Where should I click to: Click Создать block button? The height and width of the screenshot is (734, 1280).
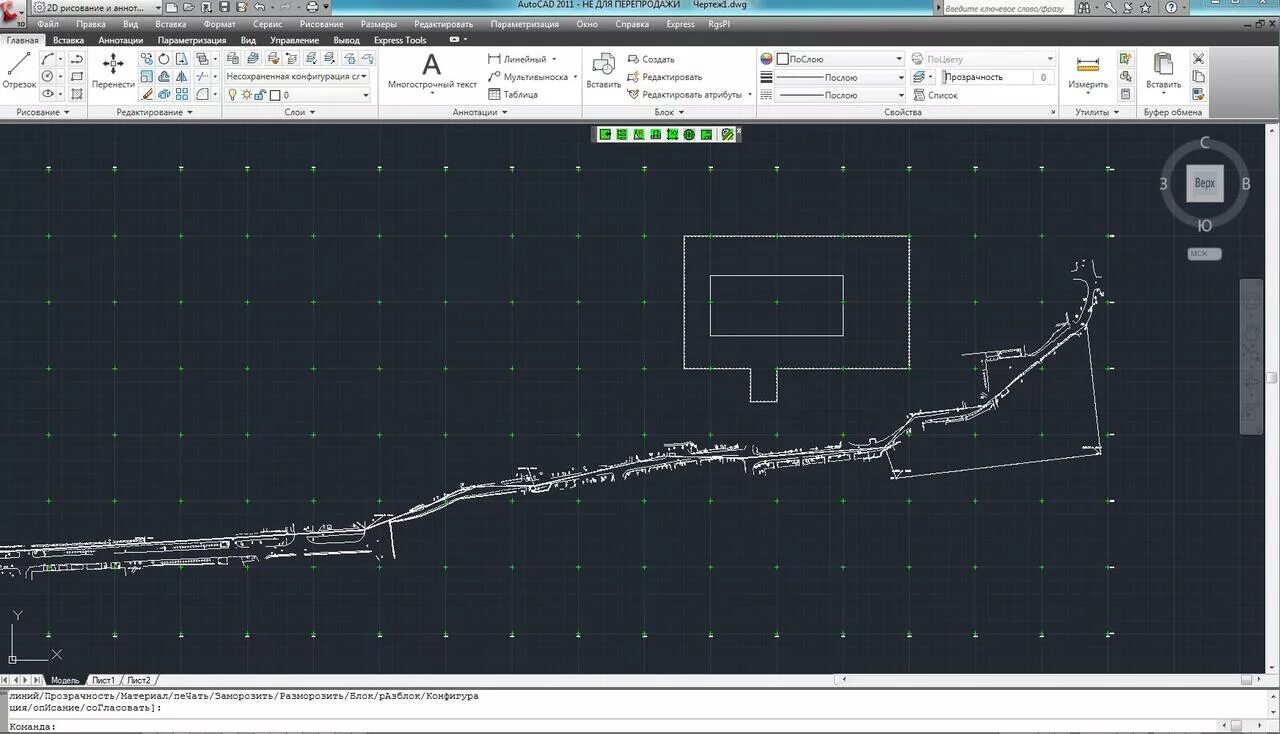click(x=651, y=59)
